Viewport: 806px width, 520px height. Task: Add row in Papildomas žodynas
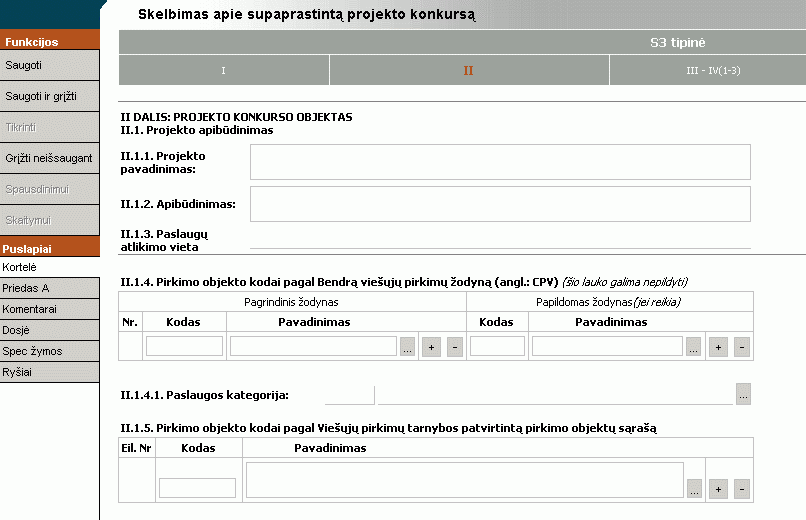click(718, 347)
